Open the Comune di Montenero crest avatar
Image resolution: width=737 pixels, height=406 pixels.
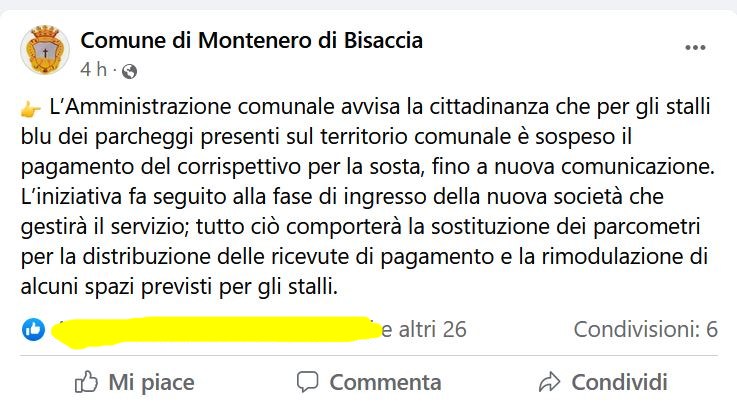pos(45,50)
